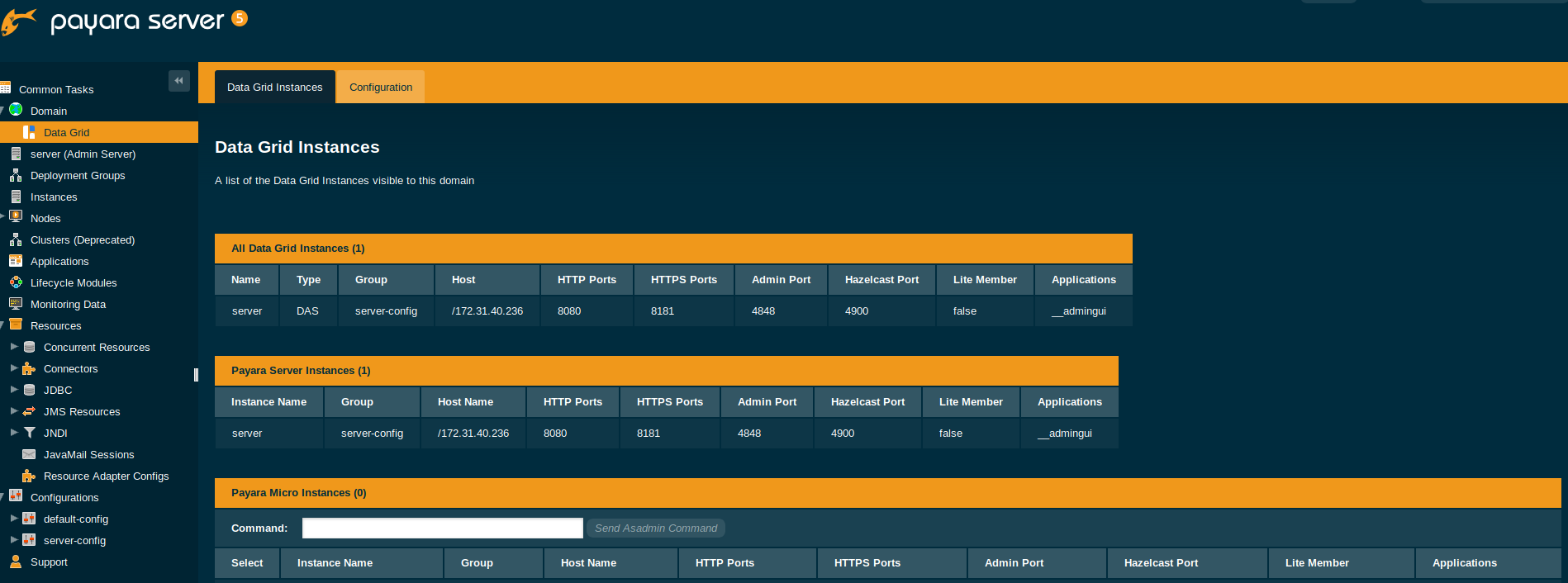Click the server (Admin Server) icon
1568x583 pixels.
(x=16, y=154)
